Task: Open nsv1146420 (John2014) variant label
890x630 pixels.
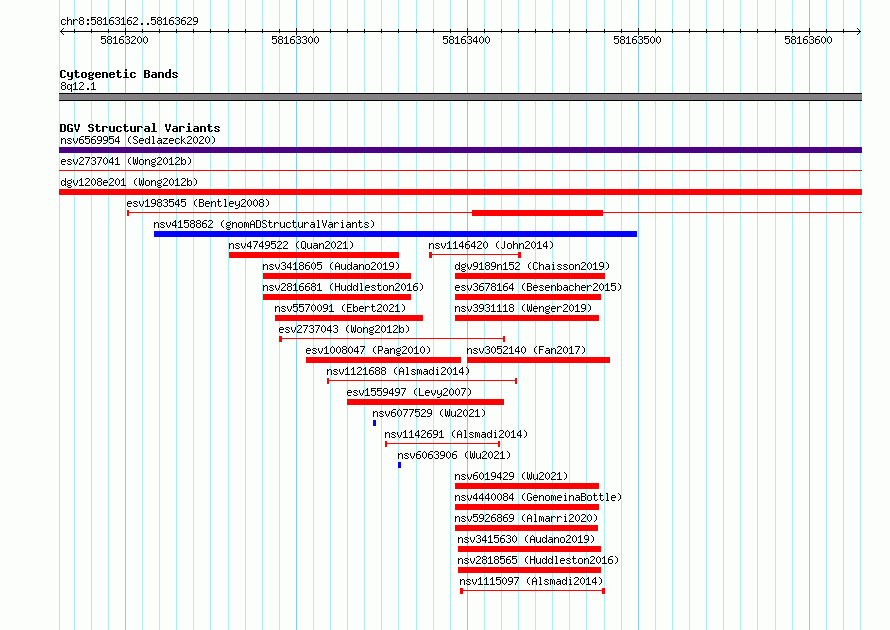Action: 491,245
